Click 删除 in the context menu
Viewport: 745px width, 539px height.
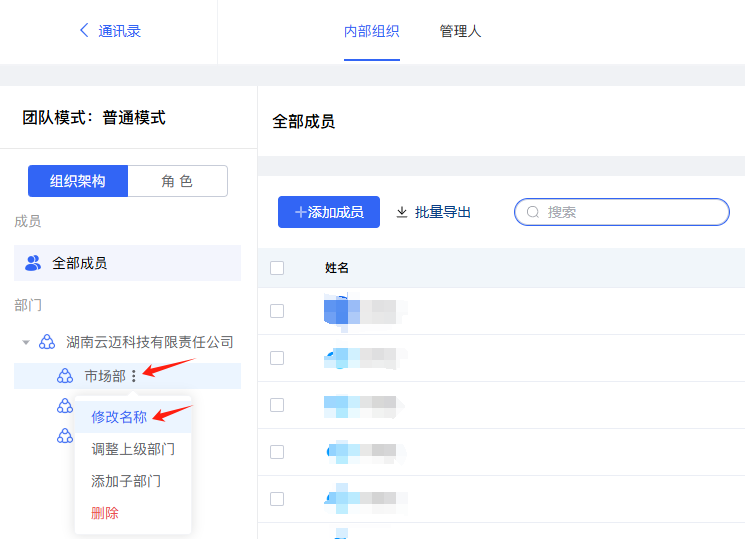105,513
